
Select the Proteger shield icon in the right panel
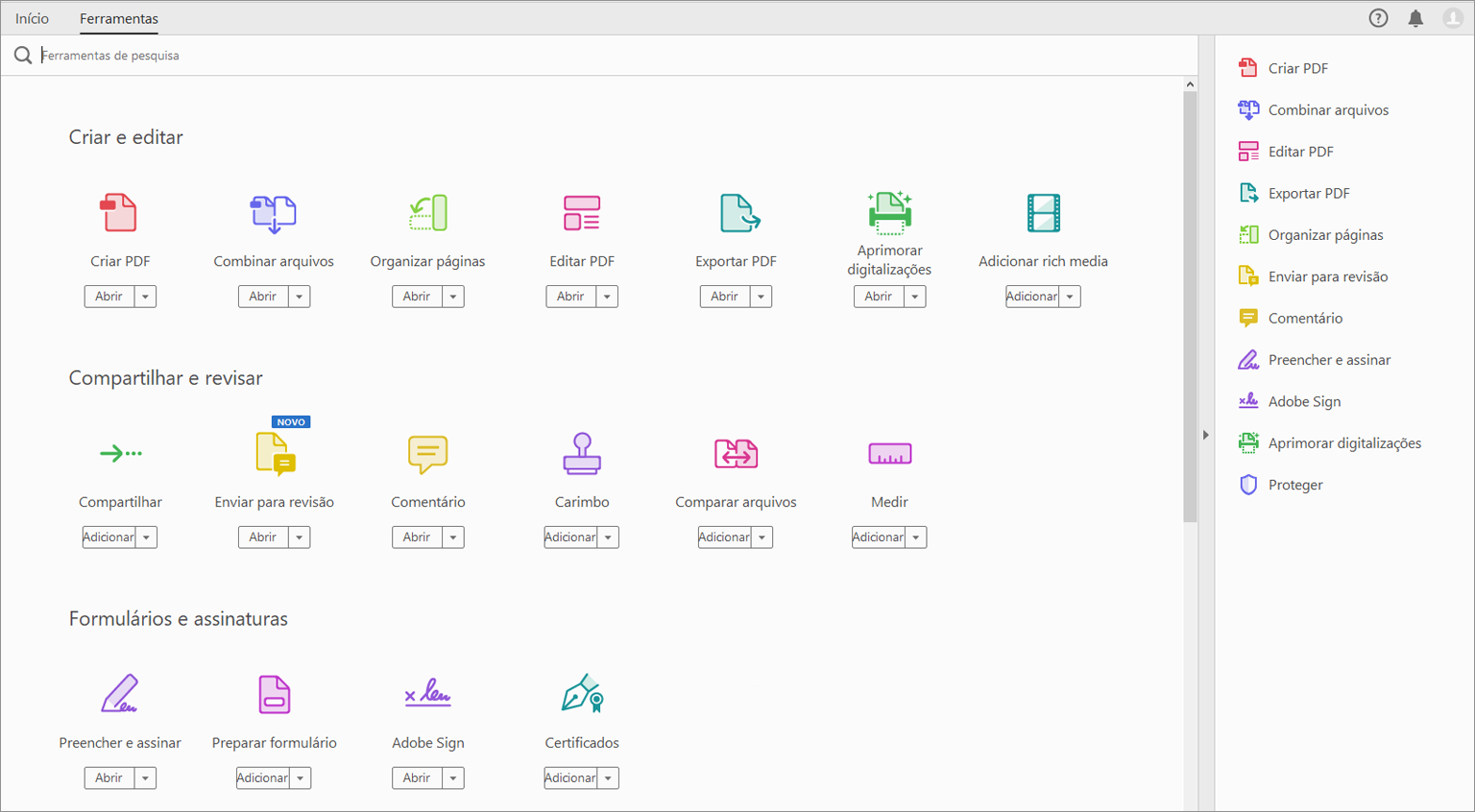pyautogui.click(x=1248, y=485)
